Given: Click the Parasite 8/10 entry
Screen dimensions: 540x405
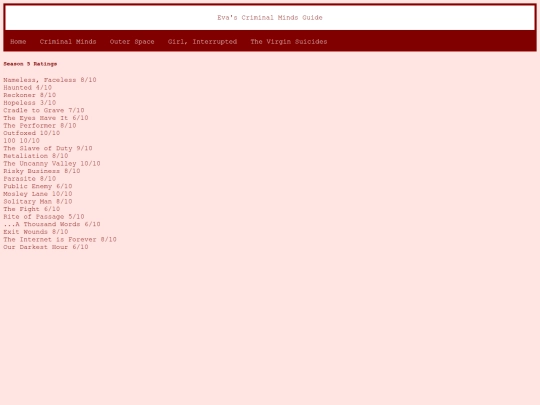Looking at the screenshot, I should click(30, 179).
